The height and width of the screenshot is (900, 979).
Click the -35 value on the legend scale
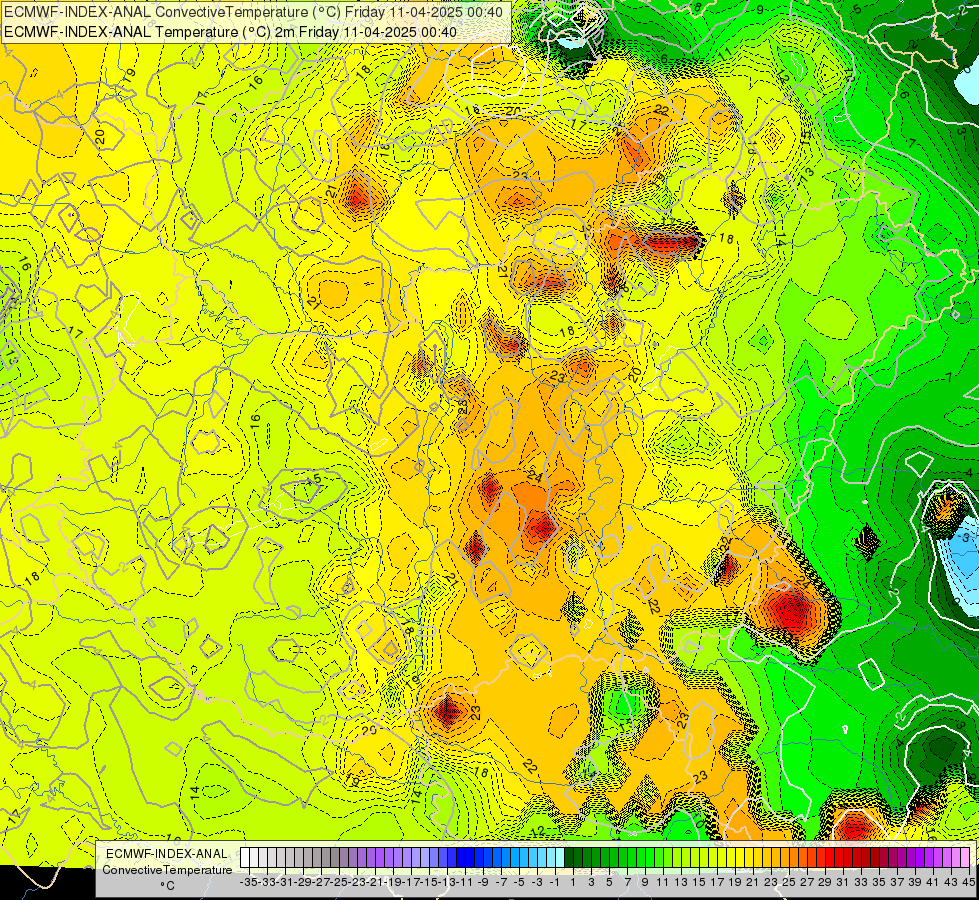249,882
